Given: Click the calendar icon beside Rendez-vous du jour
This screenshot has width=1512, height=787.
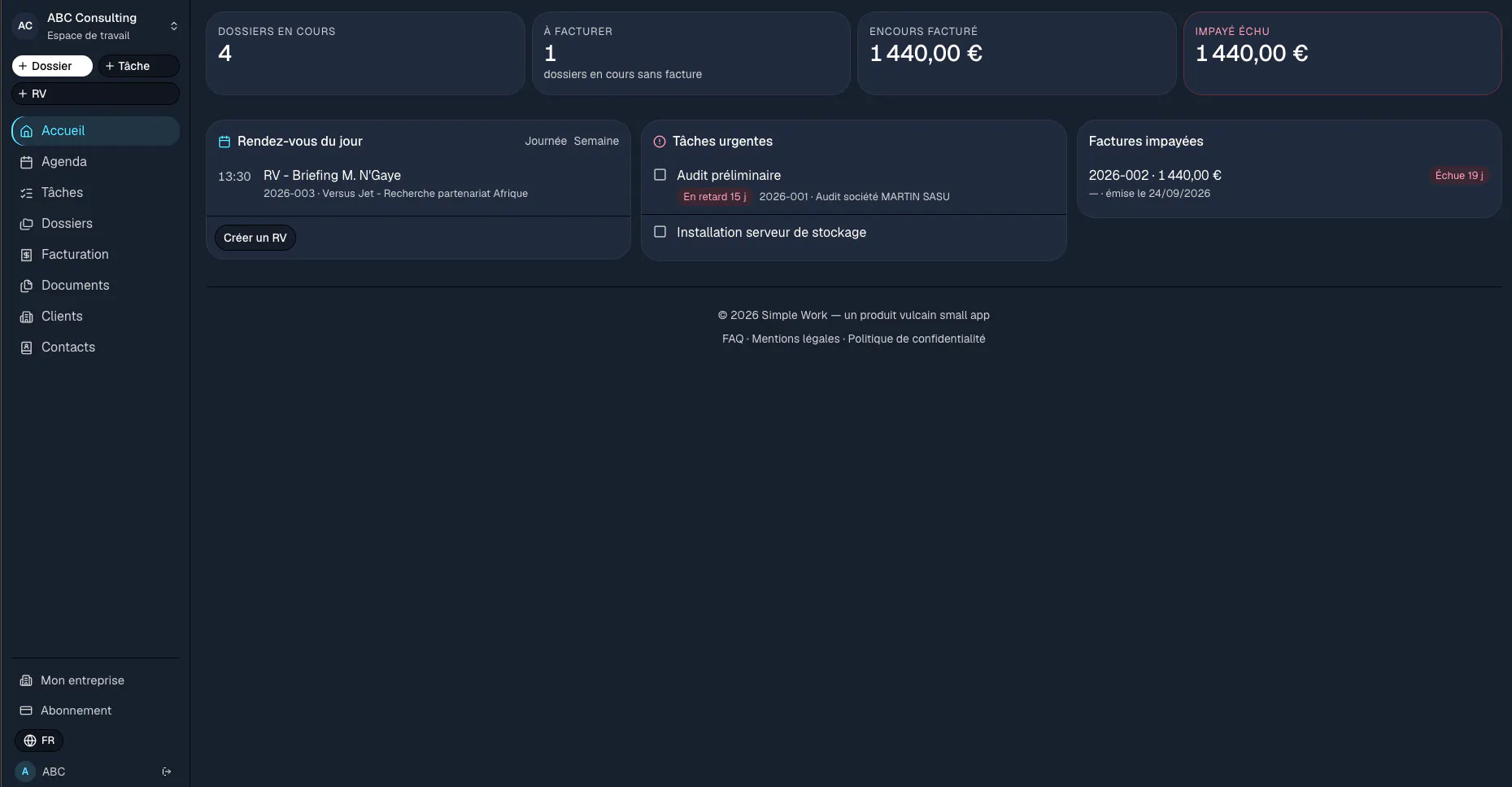Looking at the screenshot, I should [x=224, y=142].
